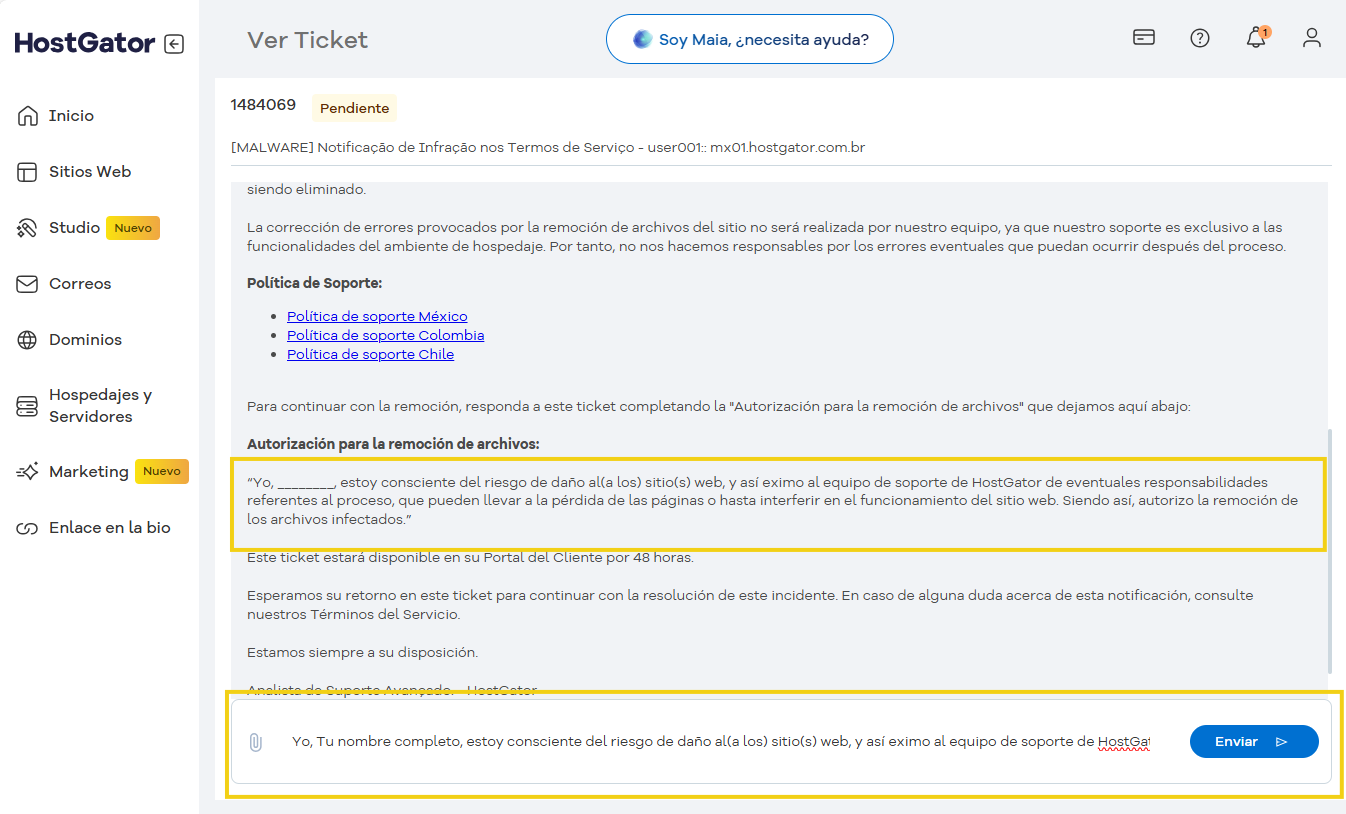Screen dimensions: 1346x814
Task: Click the Pendiente status badge
Action: pos(355,108)
